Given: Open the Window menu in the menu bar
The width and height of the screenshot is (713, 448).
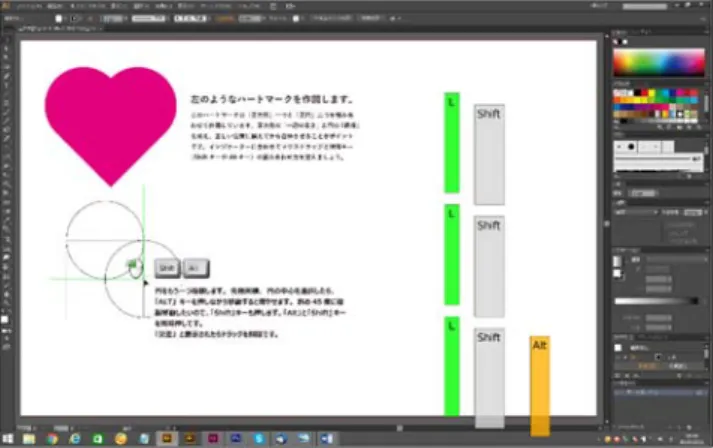Looking at the screenshot, I should (x=216, y=6).
